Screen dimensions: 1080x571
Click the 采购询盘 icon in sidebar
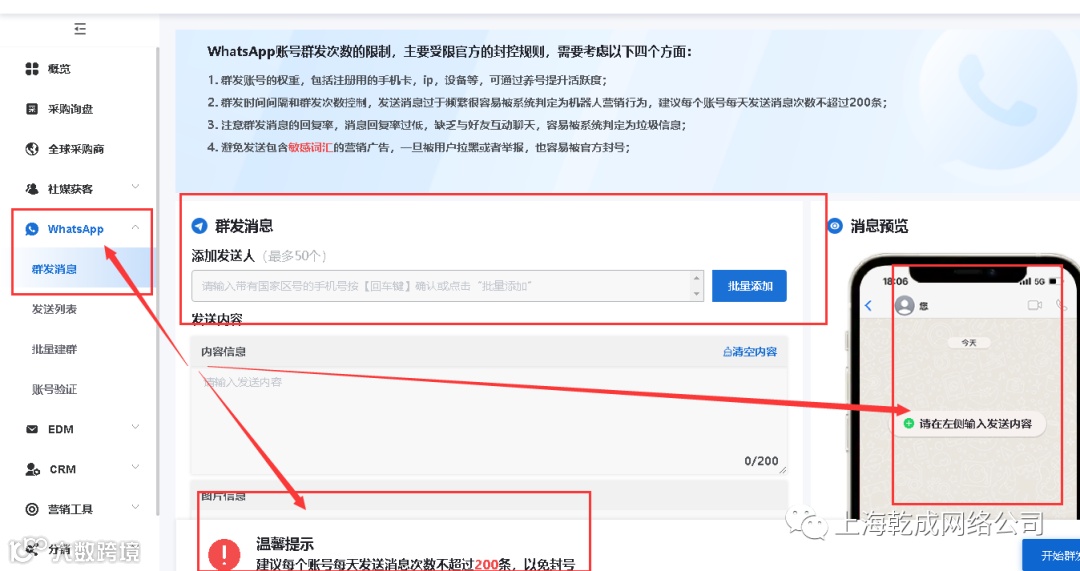pyautogui.click(x=32, y=109)
